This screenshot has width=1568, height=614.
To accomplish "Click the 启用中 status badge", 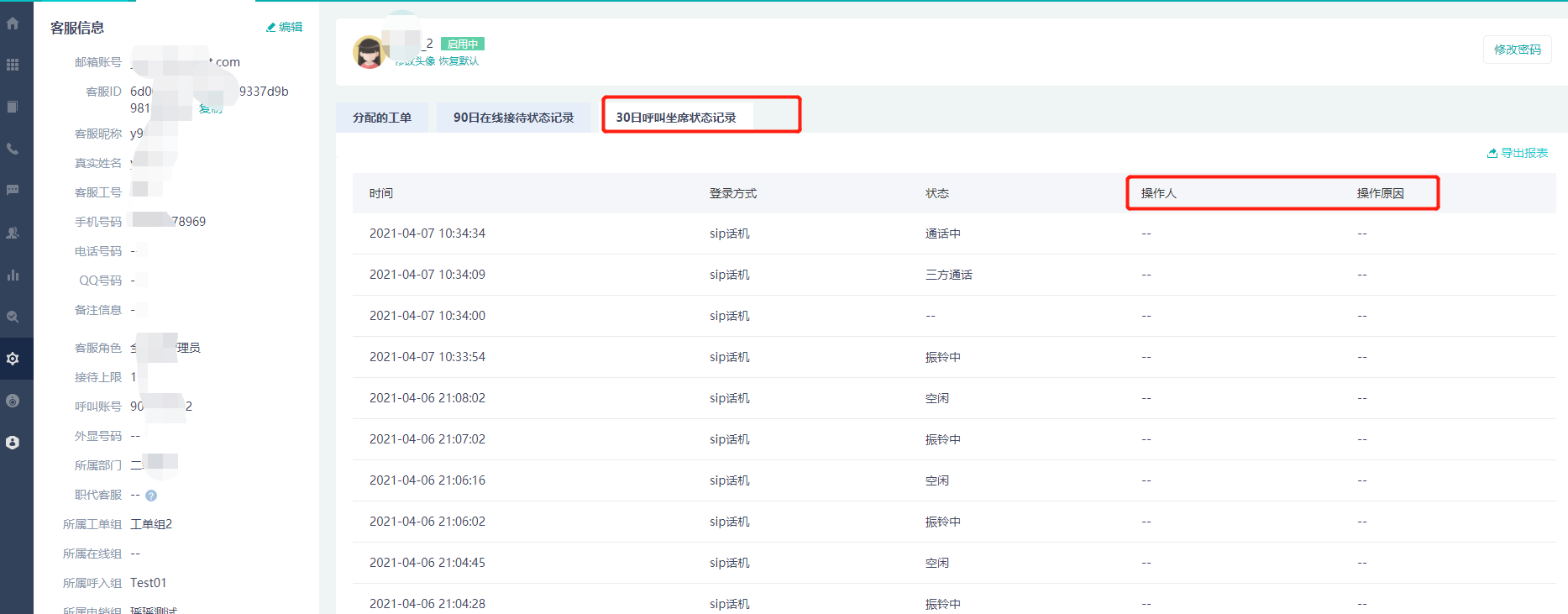I will (x=463, y=44).
